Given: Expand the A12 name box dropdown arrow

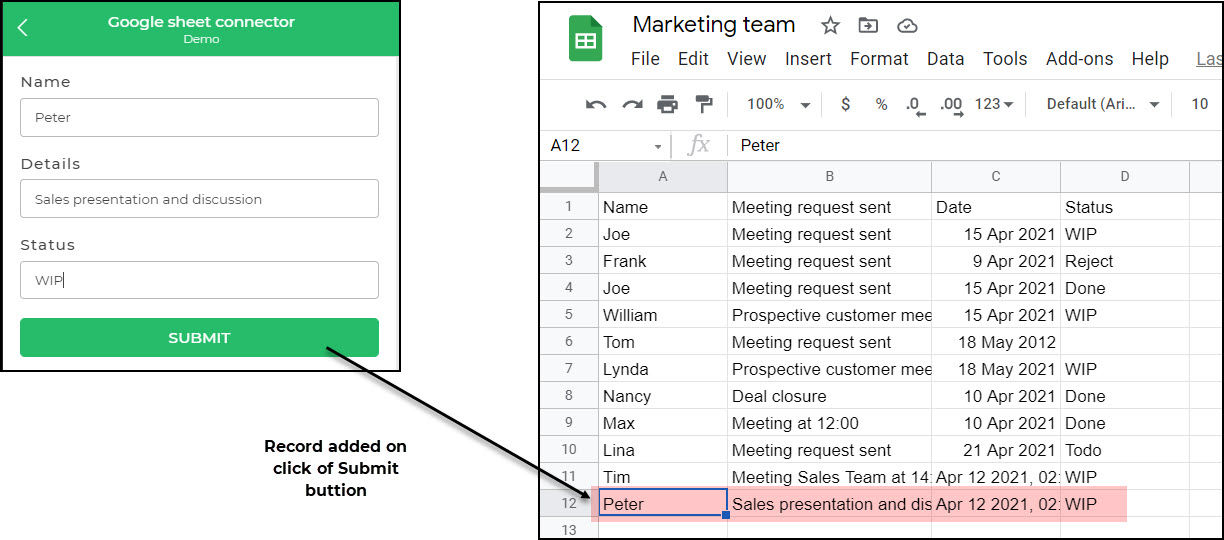Looking at the screenshot, I should (658, 146).
